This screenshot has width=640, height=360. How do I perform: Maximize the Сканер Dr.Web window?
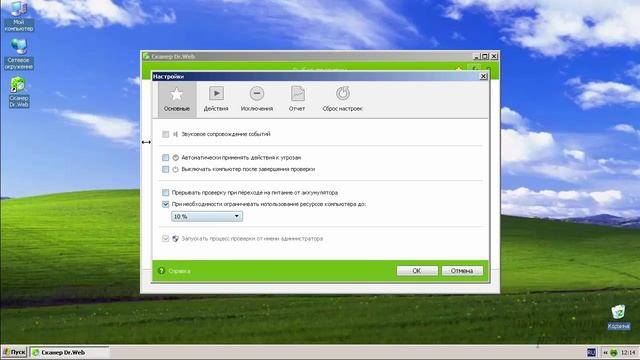485,56
